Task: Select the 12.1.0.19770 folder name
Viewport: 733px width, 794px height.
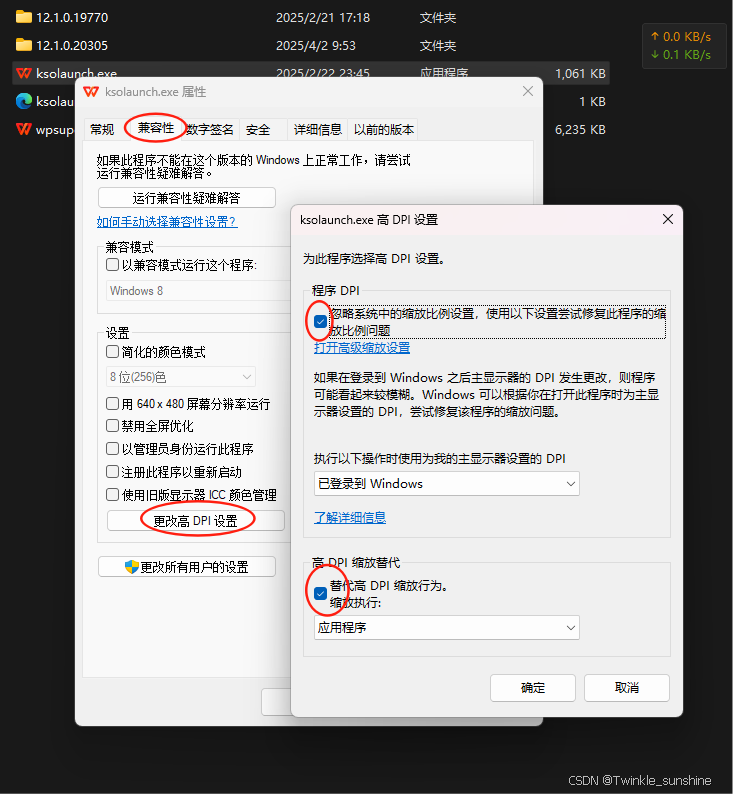Action: [72, 18]
